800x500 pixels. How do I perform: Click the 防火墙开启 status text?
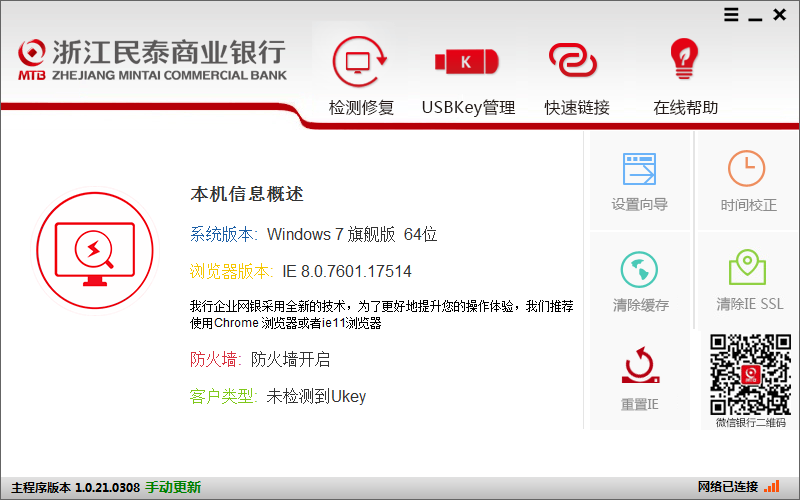290,359
